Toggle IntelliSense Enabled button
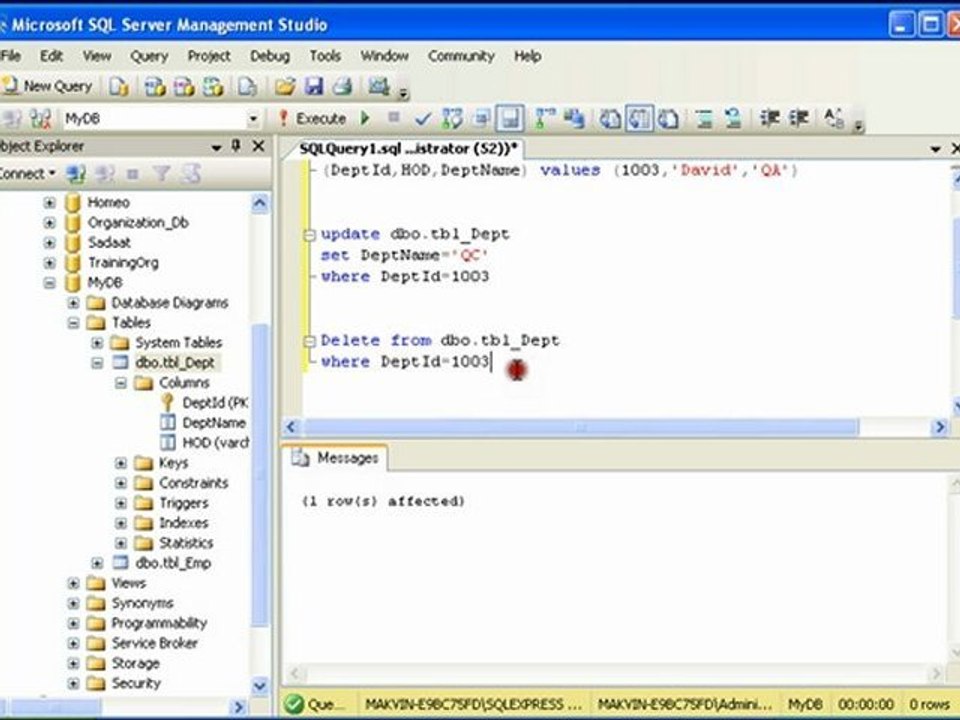Image resolution: width=960 pixels, height=720 pixels. [x=509, y=118]
